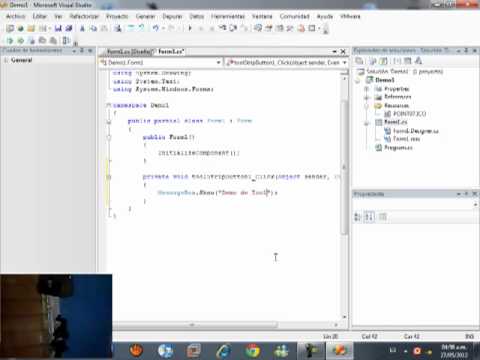
Task: Click the MessageBox.Show code line
Action: [x=217, y=193]
